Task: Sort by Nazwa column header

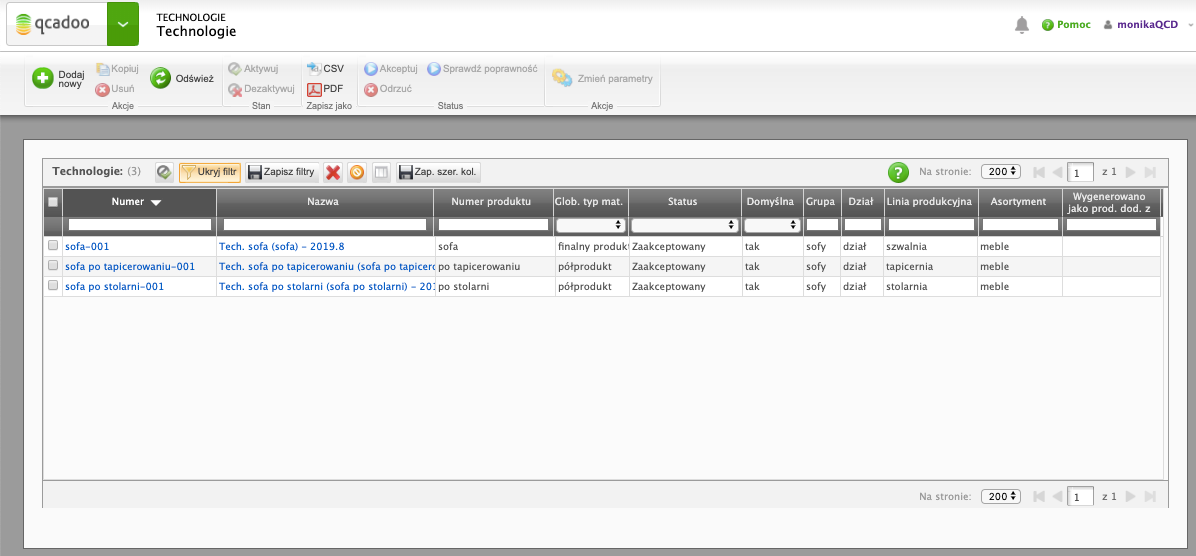Action: (325, 202)
